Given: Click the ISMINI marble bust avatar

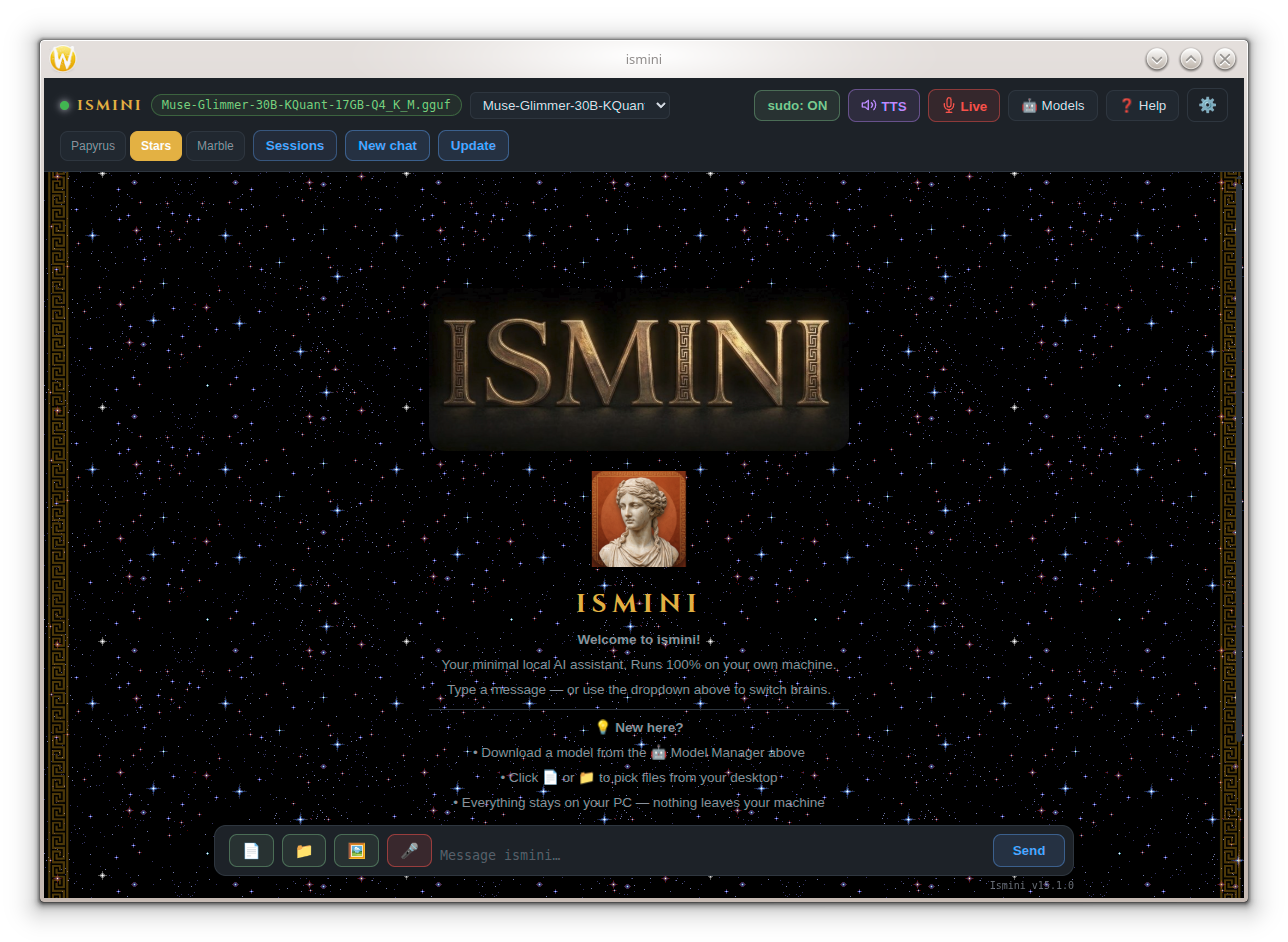Looking at the screenshot, I should tap(639, 519).
